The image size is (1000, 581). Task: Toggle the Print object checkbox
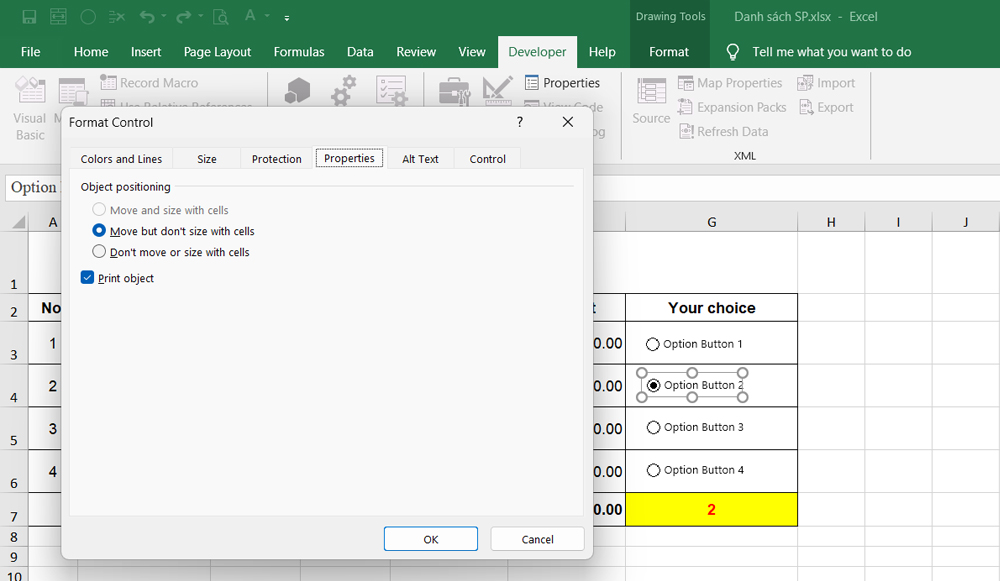pyautogui.click(x=87, y=277)
